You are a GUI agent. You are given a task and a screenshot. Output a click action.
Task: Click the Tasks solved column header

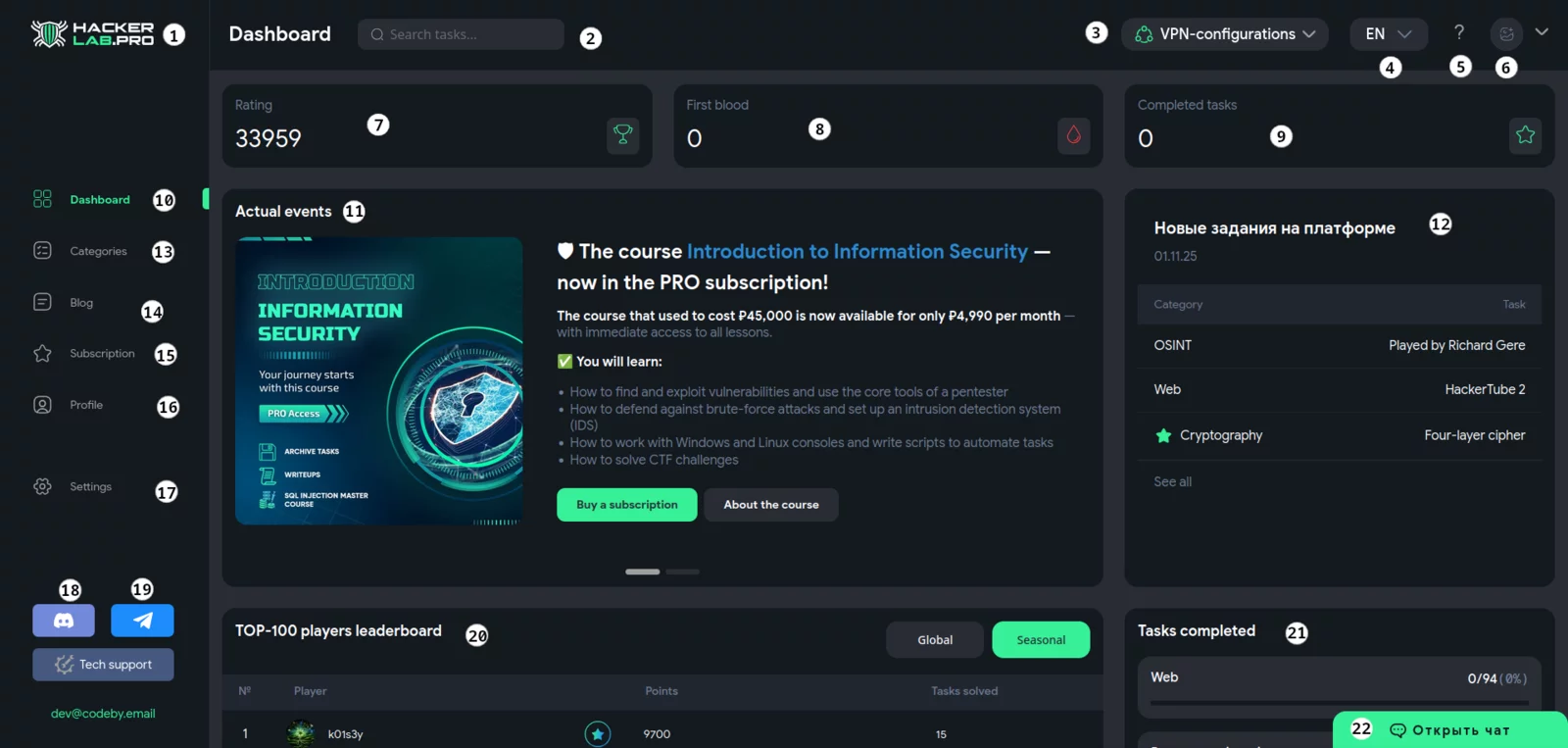tap(964, 691)
